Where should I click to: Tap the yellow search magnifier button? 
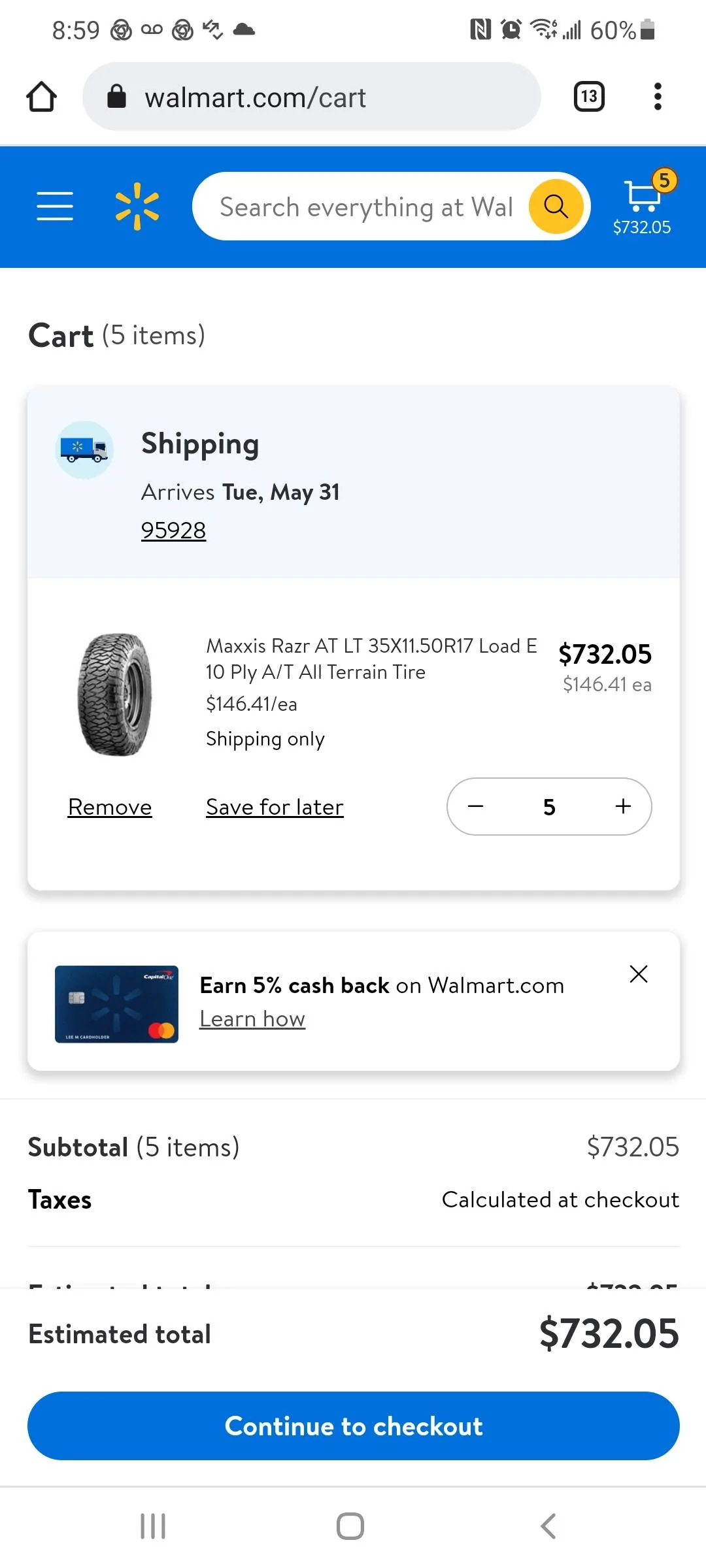[556, 206]
